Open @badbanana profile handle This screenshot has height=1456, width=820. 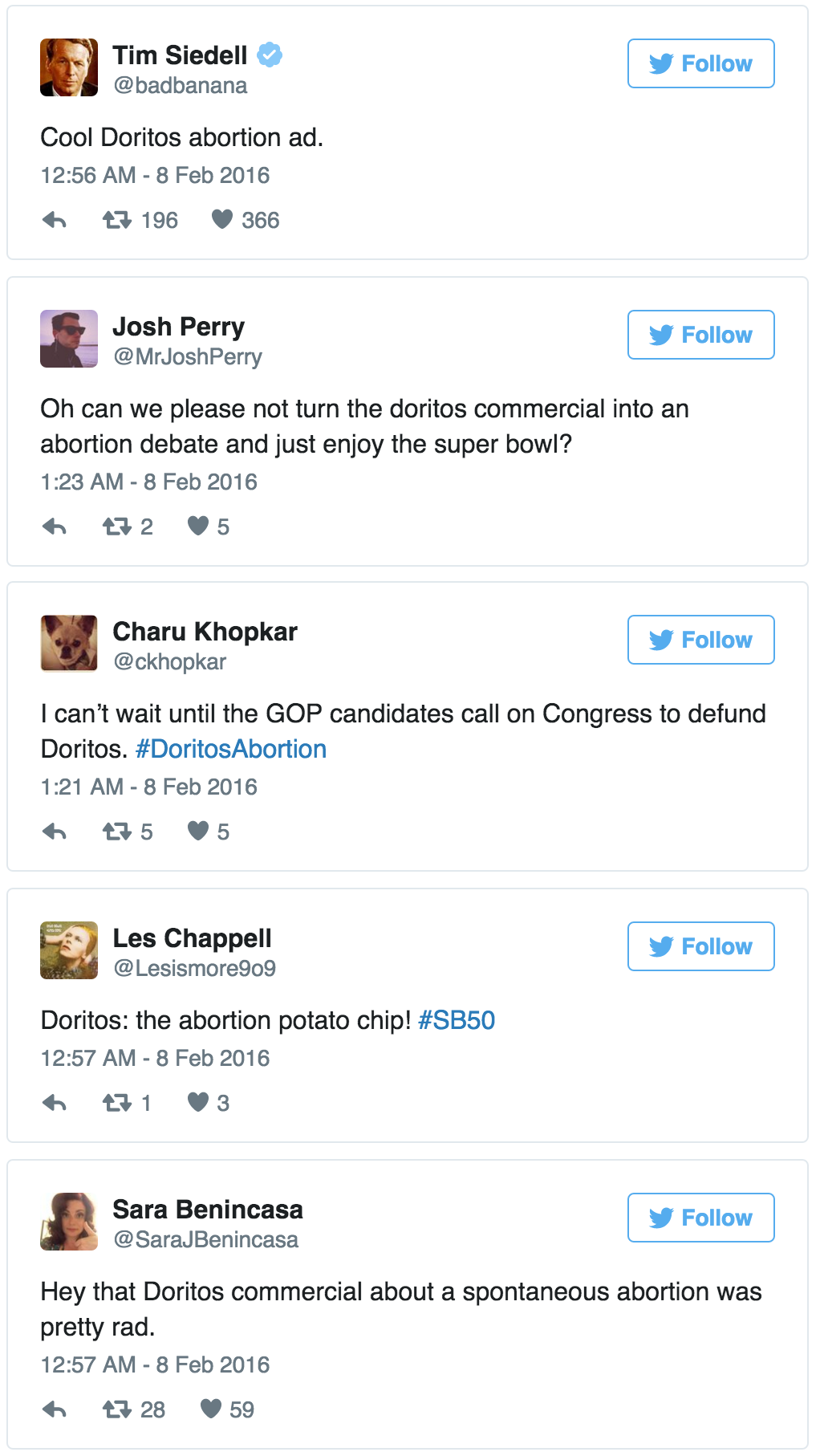pyautogui.click(x=181, y=85)
